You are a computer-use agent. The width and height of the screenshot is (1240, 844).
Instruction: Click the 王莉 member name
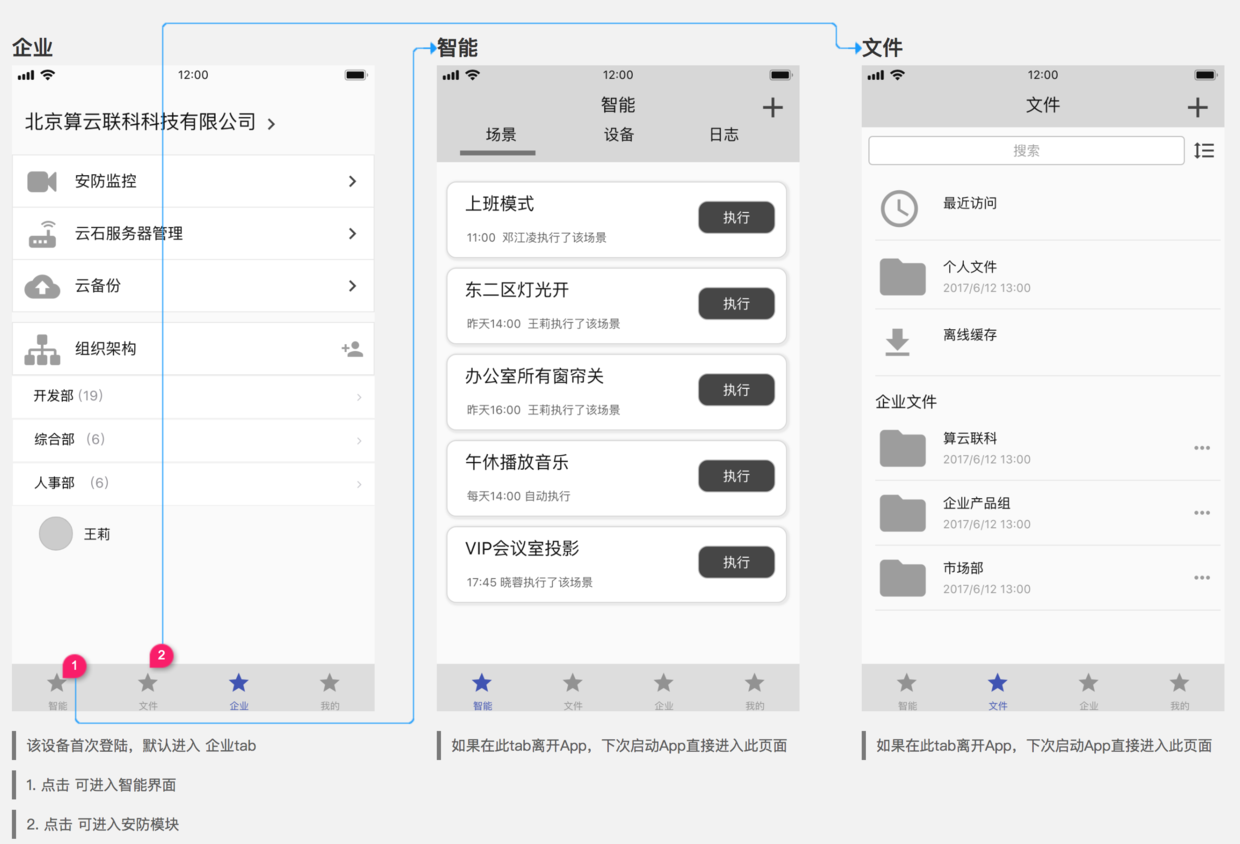point(97,534)
